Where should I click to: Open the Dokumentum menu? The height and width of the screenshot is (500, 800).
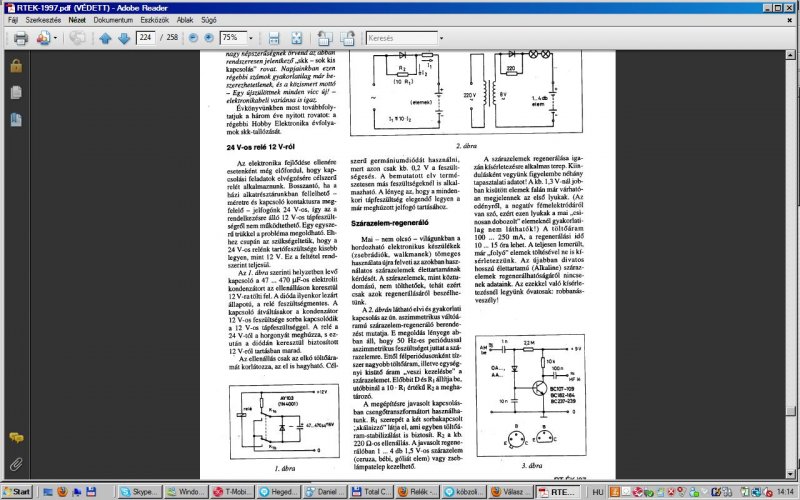pos(113,20)
